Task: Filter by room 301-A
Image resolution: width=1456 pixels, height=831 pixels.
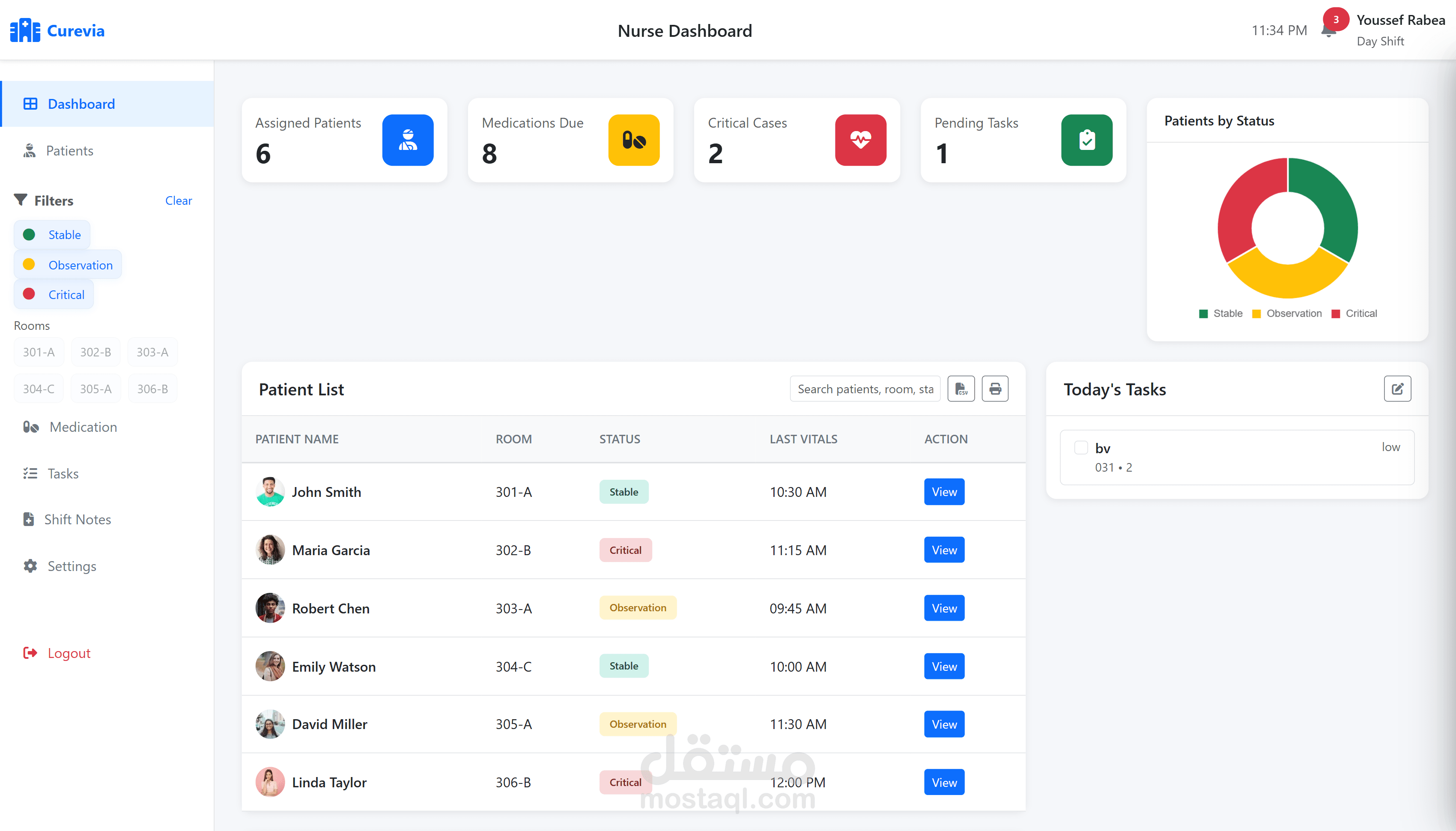Action: tap(39, 352)
